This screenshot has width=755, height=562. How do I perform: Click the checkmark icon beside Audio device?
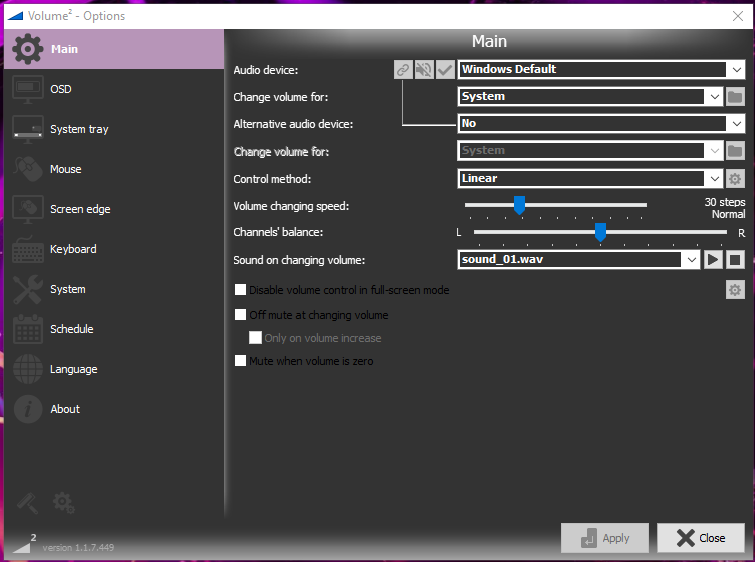point(445,70)
